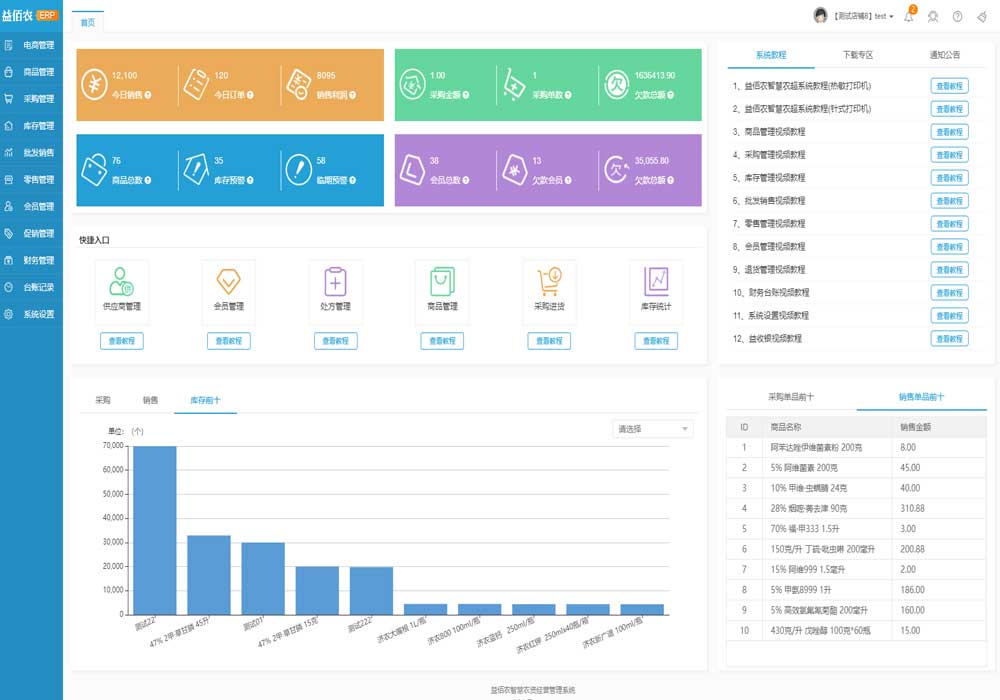Click the customer service headset icon
Screen dimensions: 1000x700
(x=933, y=16)
